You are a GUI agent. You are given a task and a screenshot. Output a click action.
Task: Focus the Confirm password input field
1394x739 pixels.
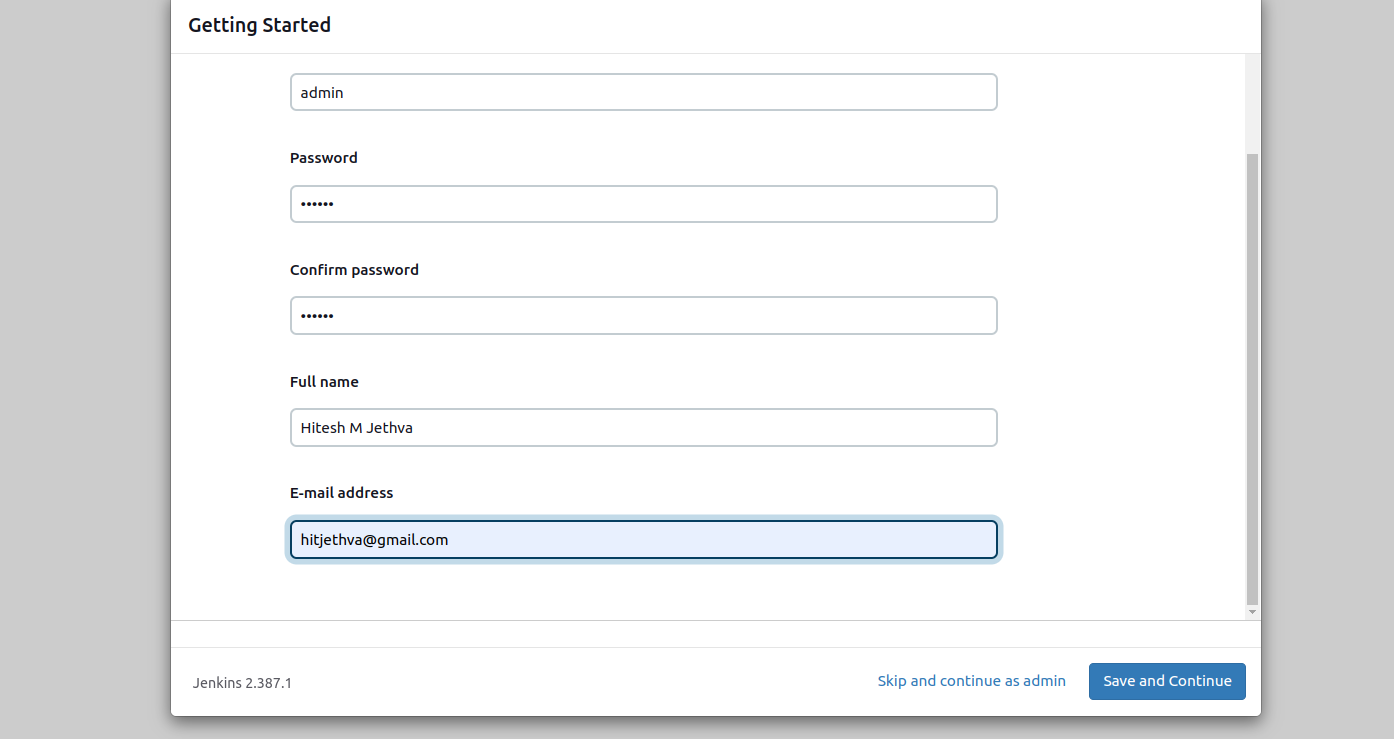pos(643,316)
